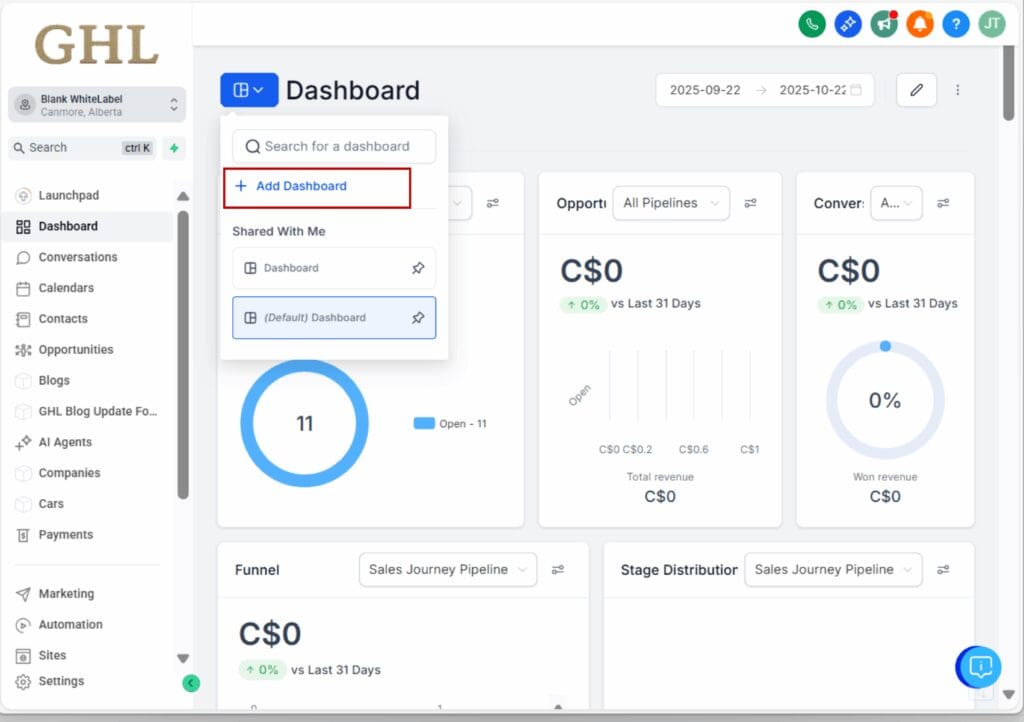Expand the All Pipelines dropdown
This screenshot has height=722, width=1024.
point(670,203)
